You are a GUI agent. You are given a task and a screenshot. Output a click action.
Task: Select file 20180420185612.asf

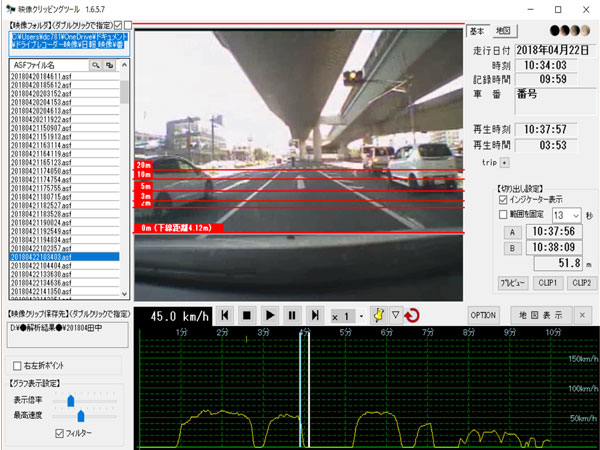pyautogui.click(x=64, y=85)
